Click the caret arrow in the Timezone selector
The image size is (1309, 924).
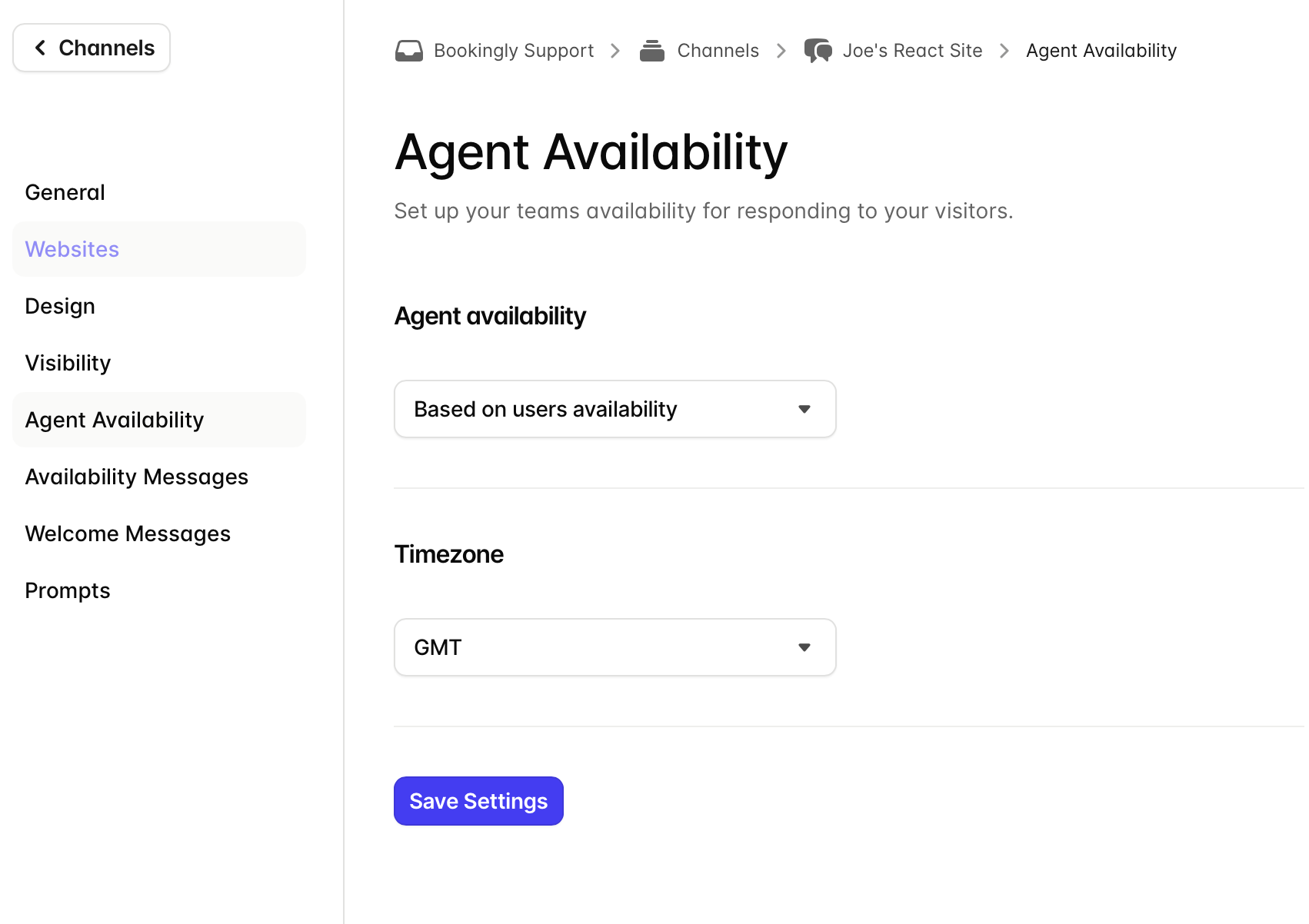click(804, 647)
